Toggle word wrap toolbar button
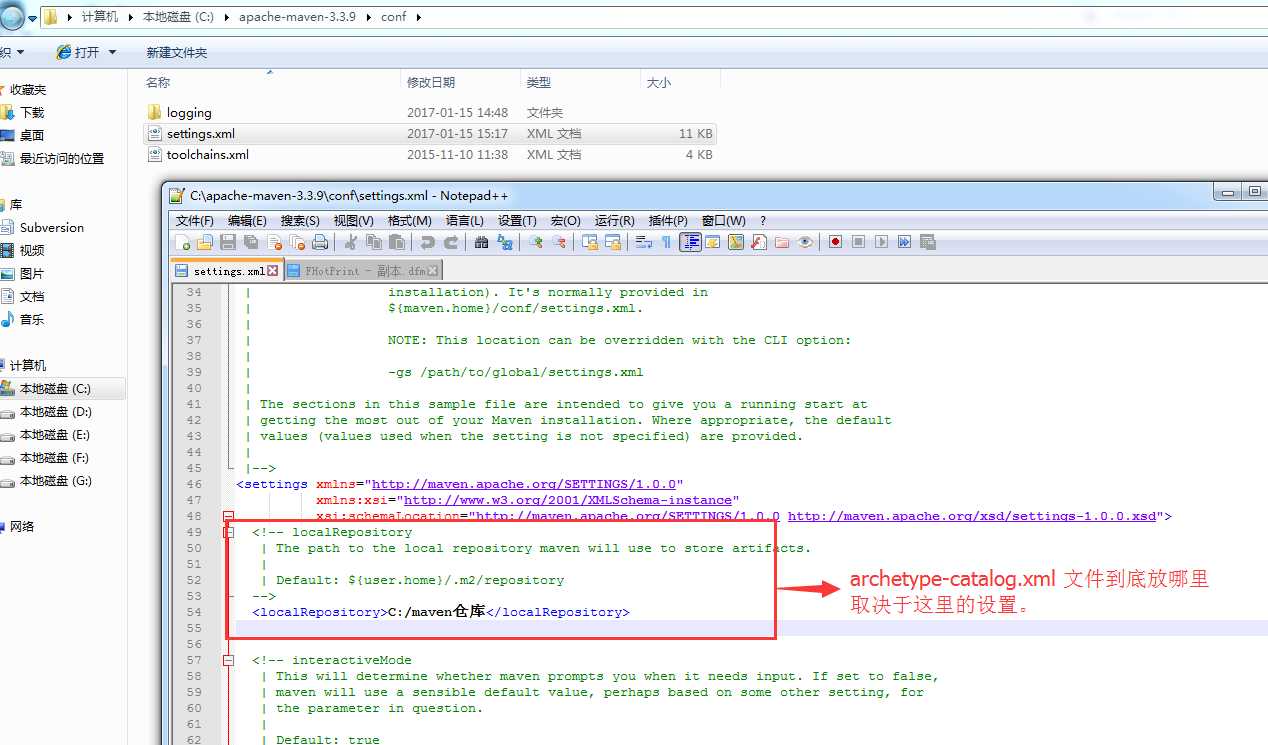Screen dimensions: 1268x745 point(643,242)
